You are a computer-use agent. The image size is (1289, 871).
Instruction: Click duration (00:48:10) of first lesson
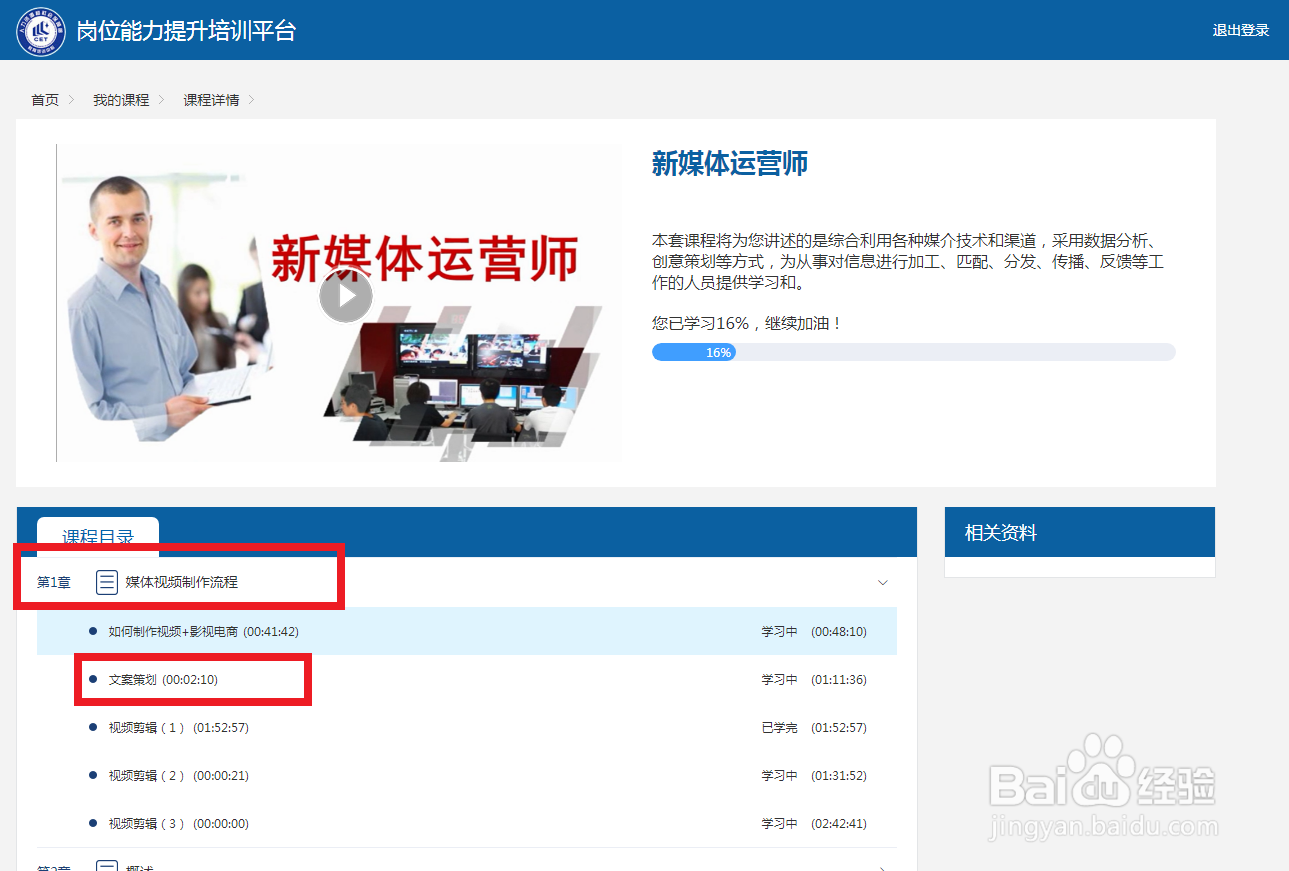coord(839,632)
